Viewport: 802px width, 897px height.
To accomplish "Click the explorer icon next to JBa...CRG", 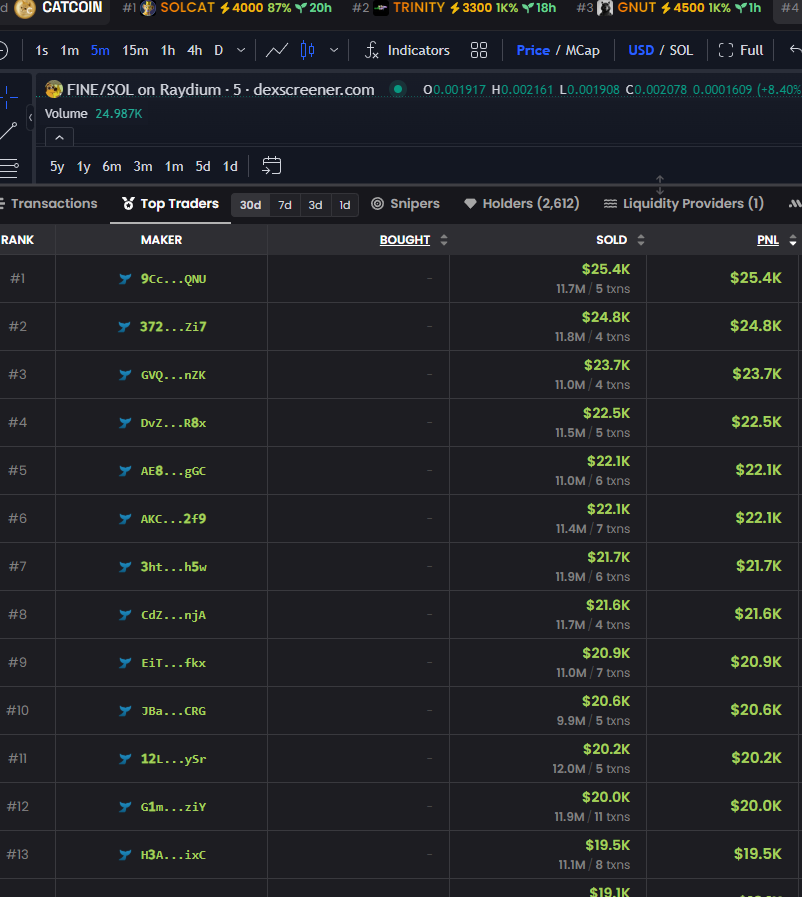I will point(125,711).
